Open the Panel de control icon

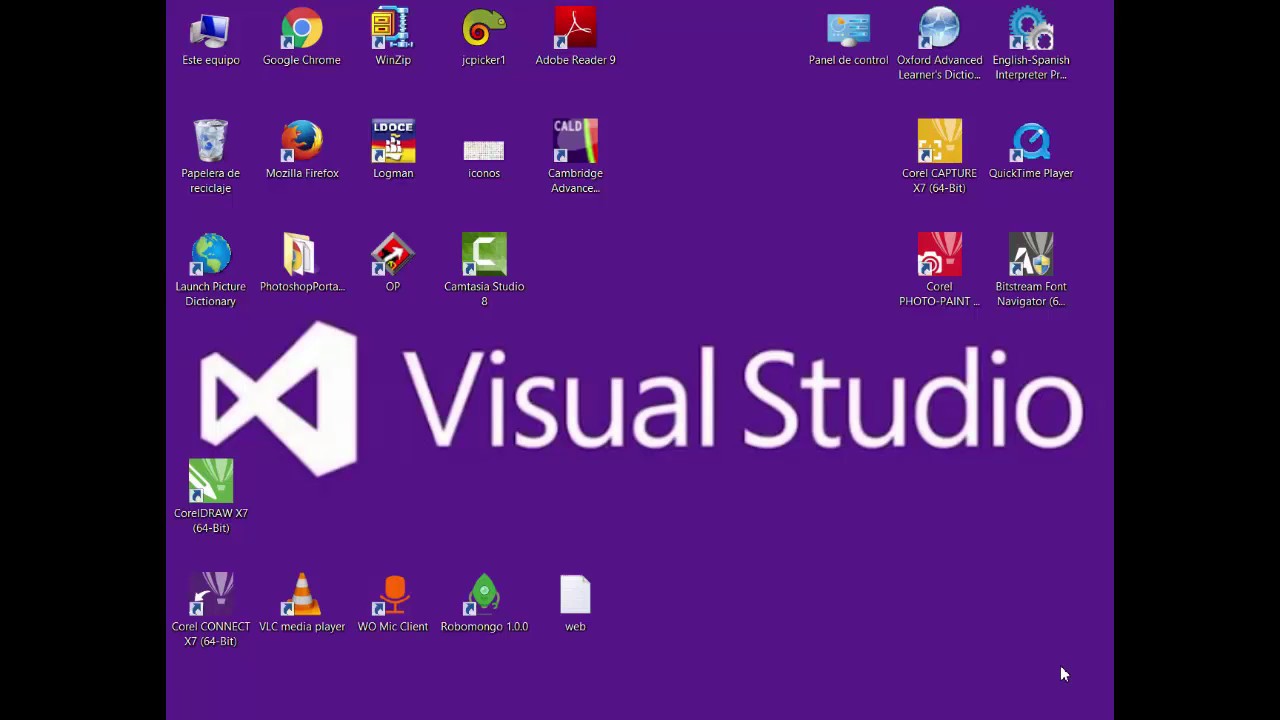click(848, 30)
